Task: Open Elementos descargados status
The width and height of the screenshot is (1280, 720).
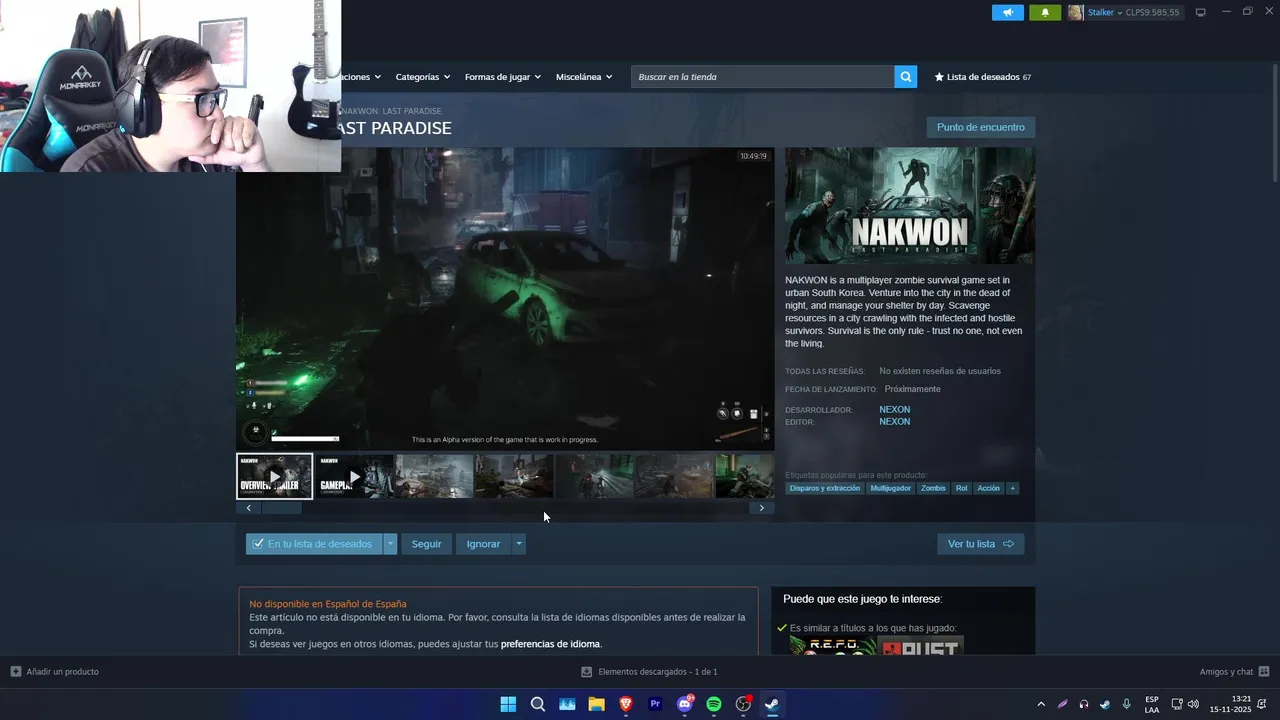Action: pos(658,672)
